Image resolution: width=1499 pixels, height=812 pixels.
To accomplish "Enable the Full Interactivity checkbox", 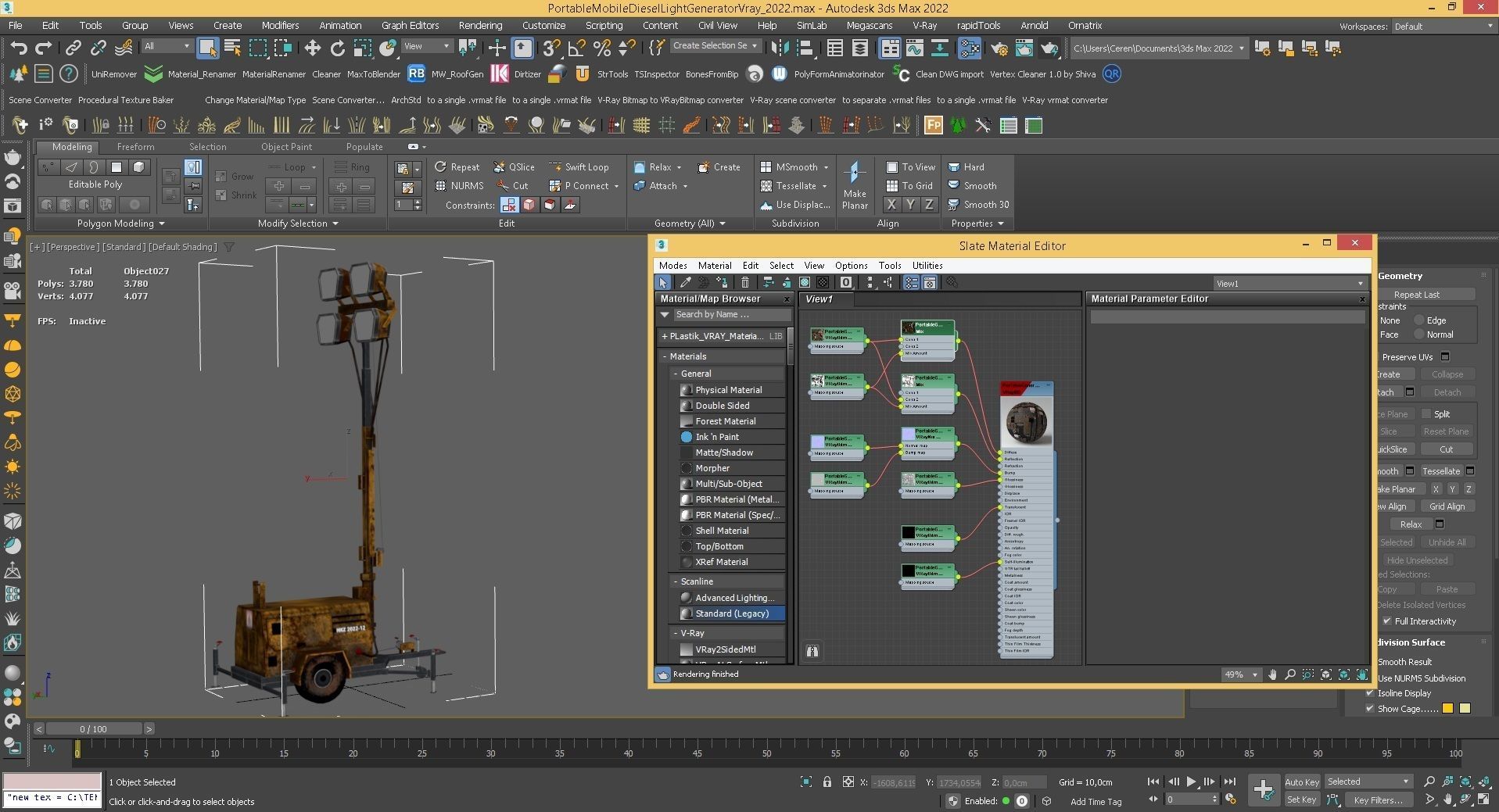I will pyautogui.click(x=1387, y=621).
